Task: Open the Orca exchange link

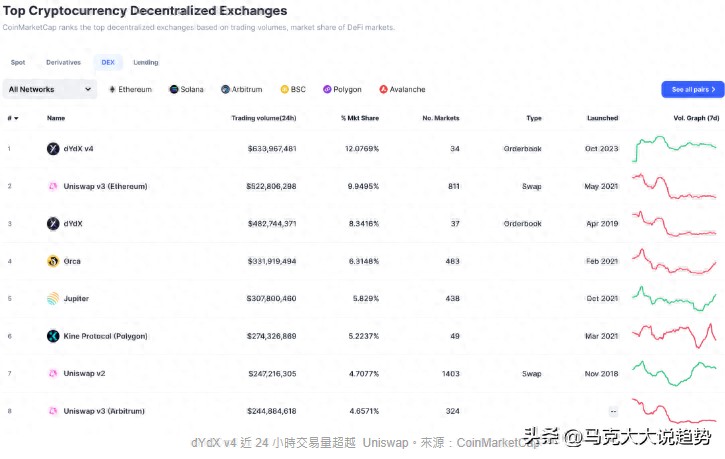Action: tap(72, 261)
